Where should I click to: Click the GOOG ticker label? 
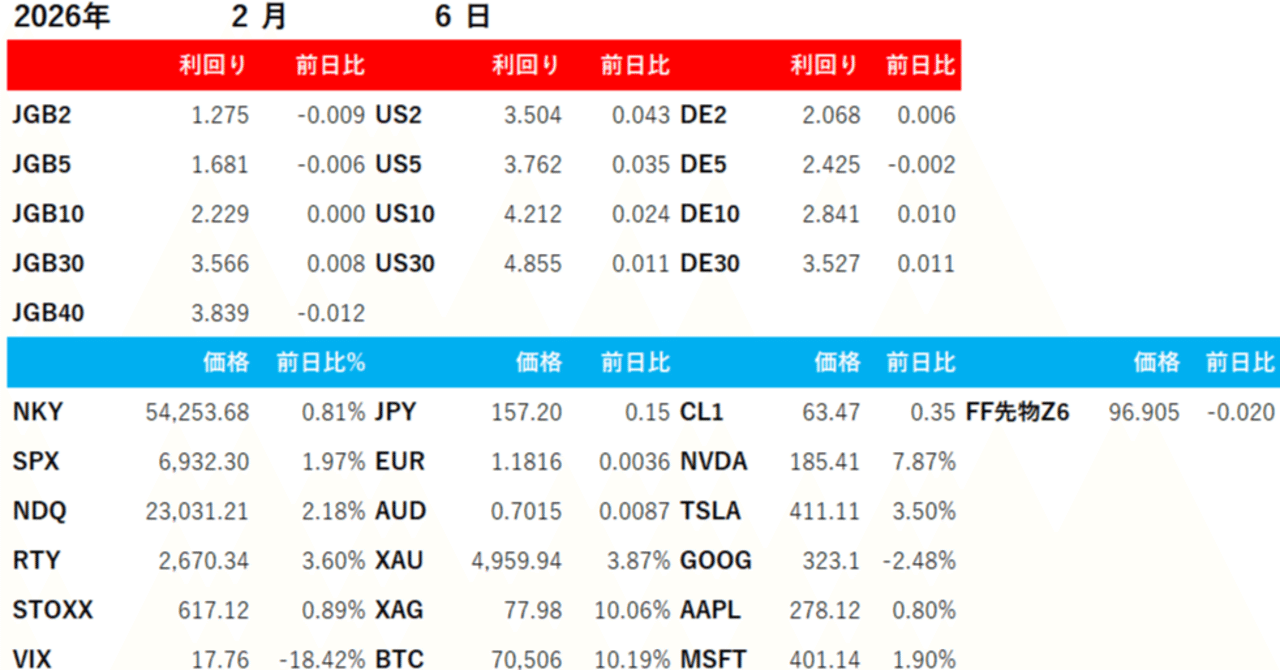715,561
